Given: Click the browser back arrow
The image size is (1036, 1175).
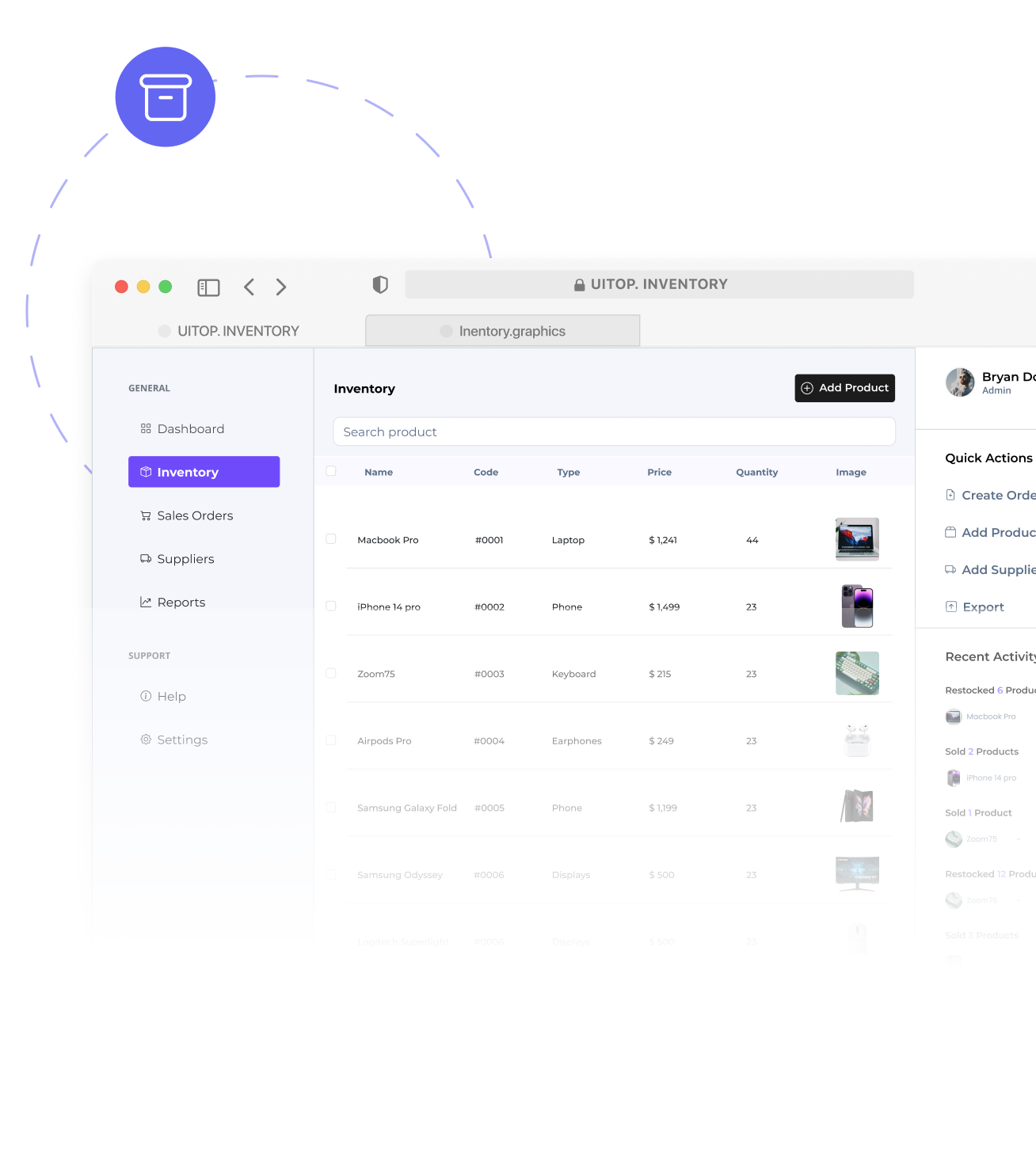Looking at the screenshot, I should point(249,287).
